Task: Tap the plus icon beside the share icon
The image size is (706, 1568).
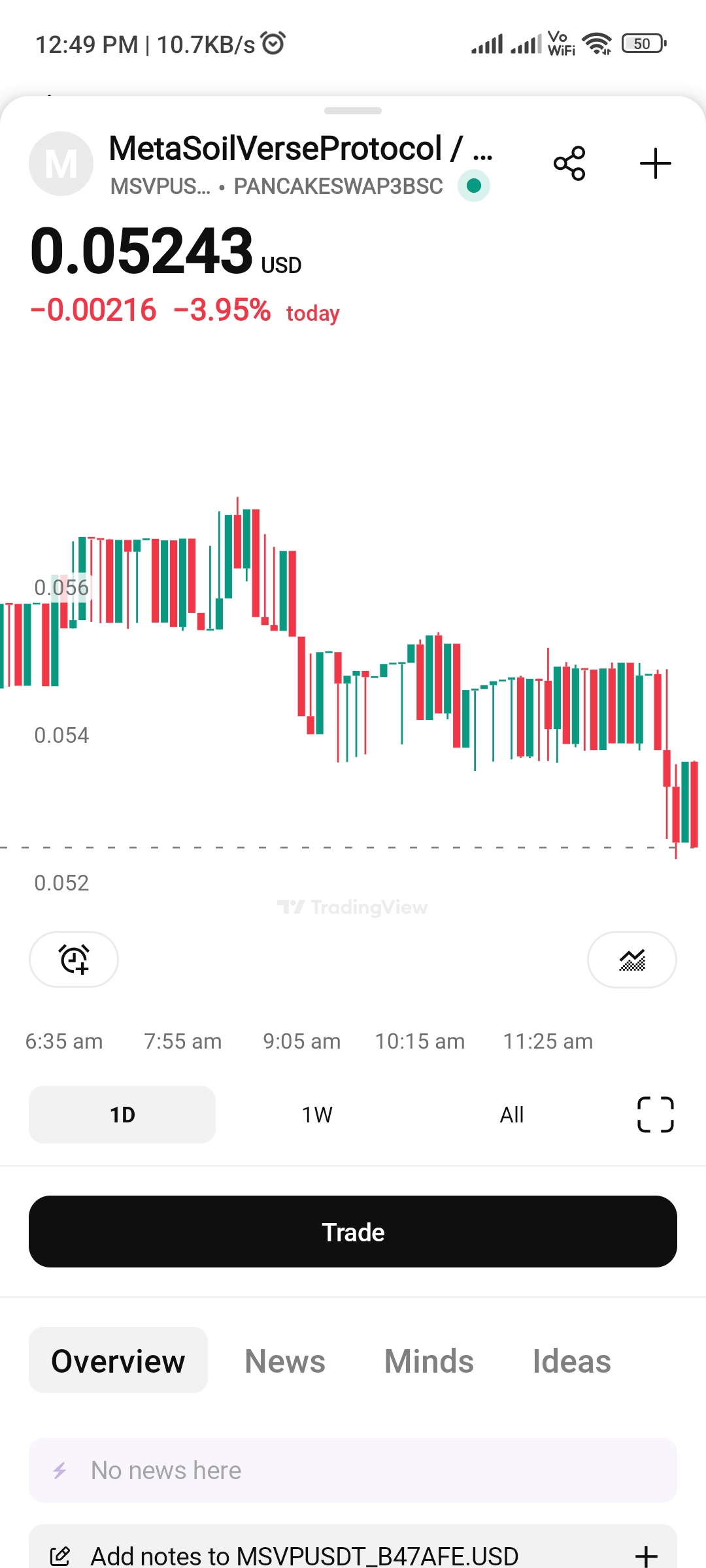Action: coord(655,163)
